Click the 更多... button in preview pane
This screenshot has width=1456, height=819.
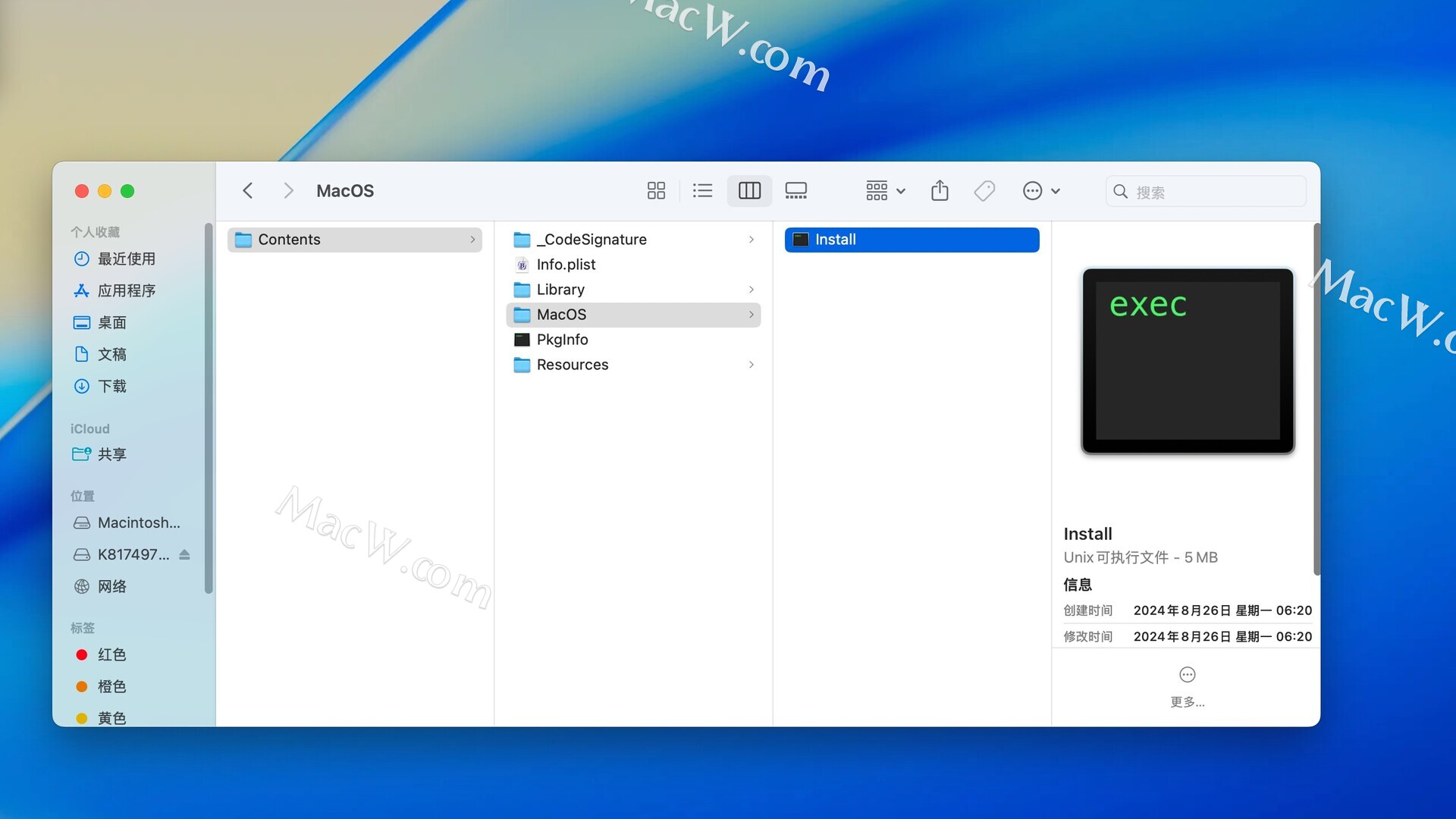[1188, 687]
